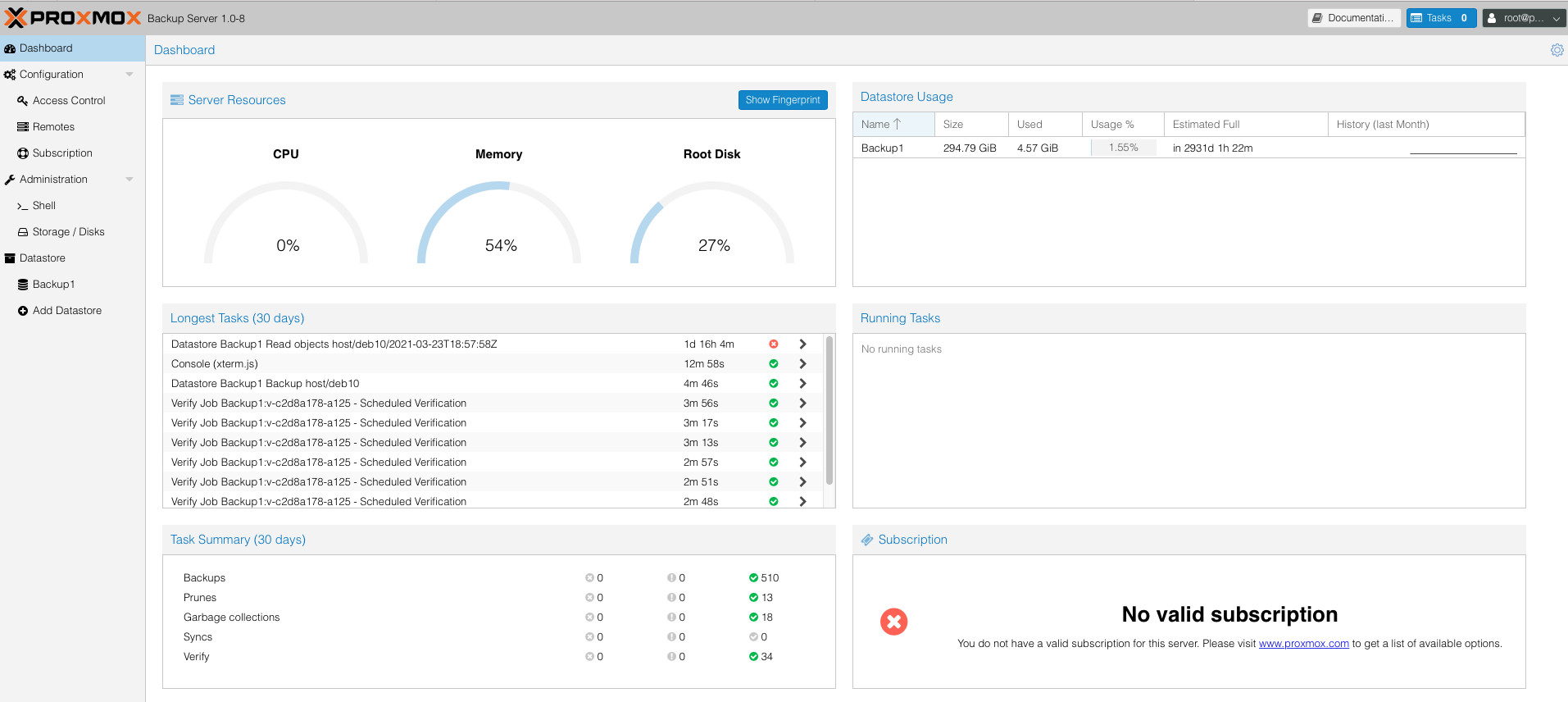Open details arrow for Backup host/deb10 task
This screenshot has width=1568, height=702.
tap(803, 384)
